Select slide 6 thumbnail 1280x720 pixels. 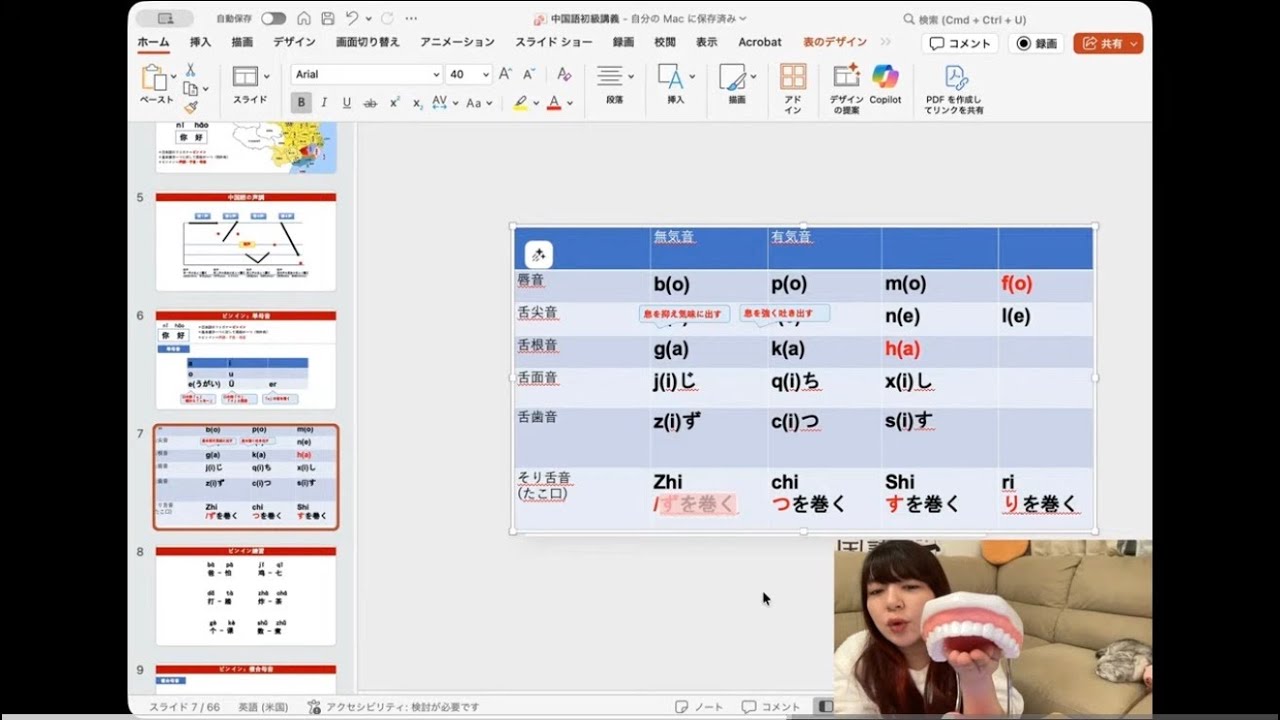coord(246,359)
